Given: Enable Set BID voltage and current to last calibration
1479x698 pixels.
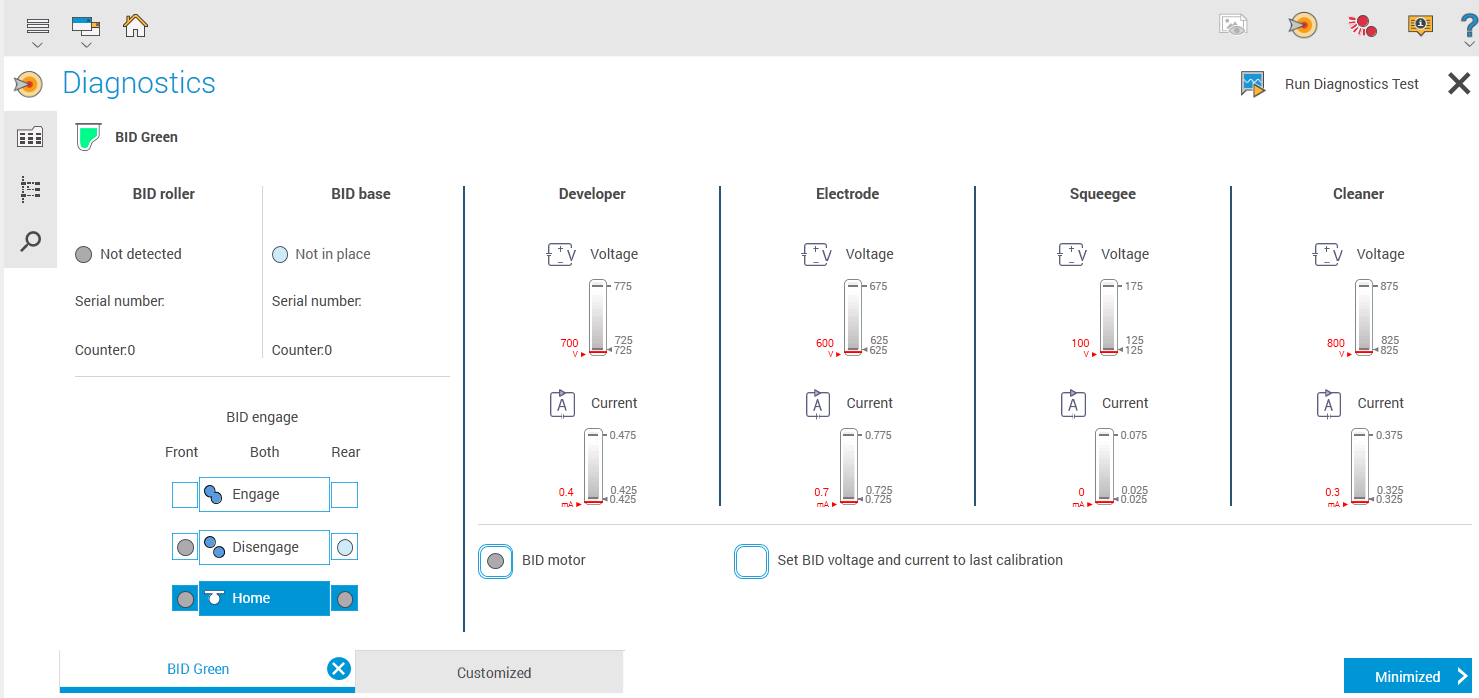Looking at the screenshot, I should tap(751, 560).
